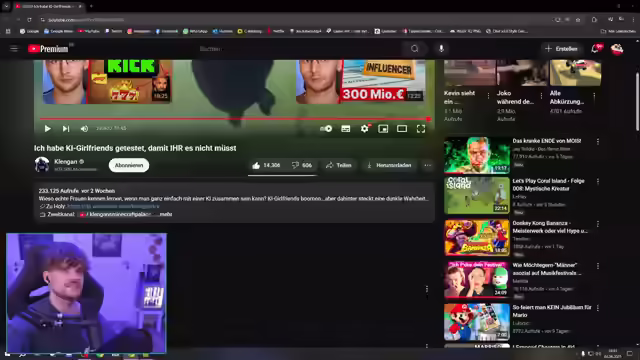
Task: Toggle the autoplay switch in the player
Action: click(326, 129)
